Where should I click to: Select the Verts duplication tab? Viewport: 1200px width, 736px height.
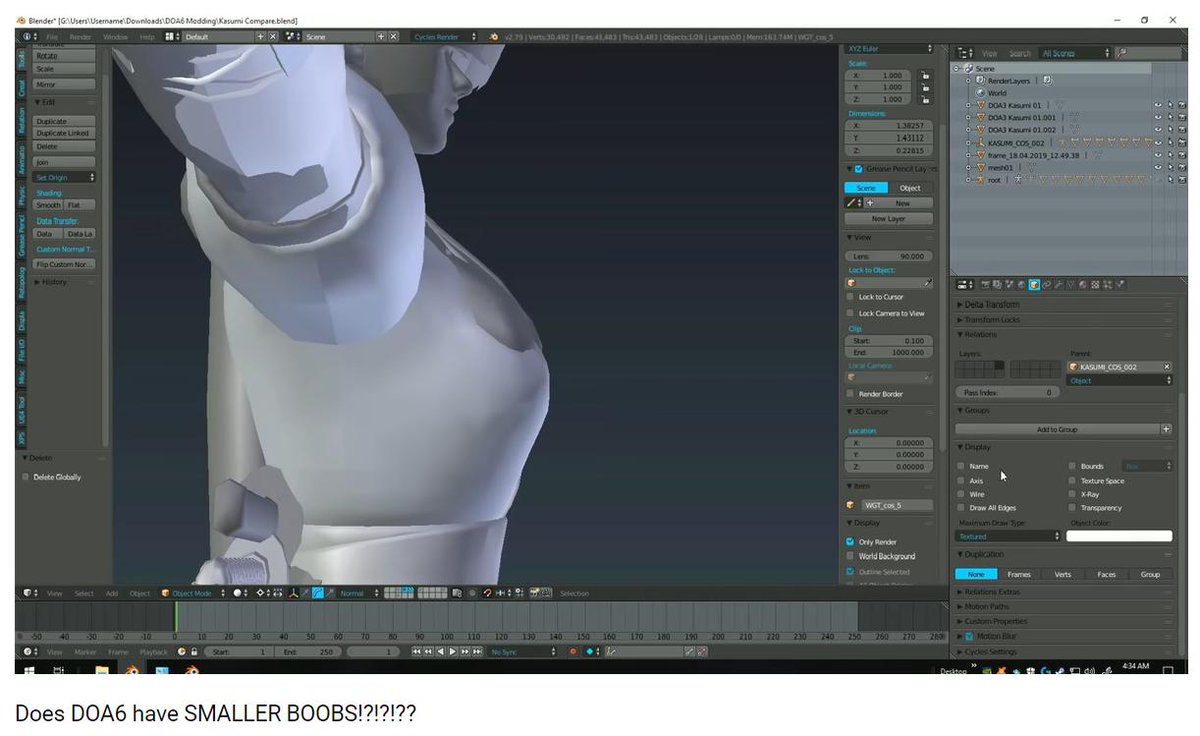click(1063, 574)
